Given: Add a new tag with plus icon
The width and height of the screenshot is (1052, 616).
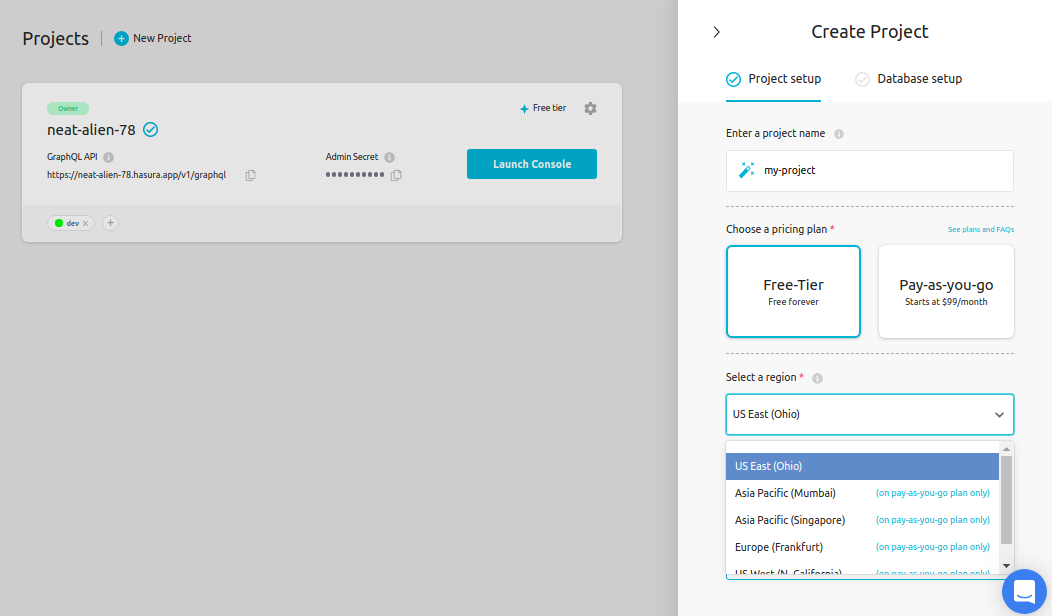Looking at the screenshot, I should coord(110,223).
